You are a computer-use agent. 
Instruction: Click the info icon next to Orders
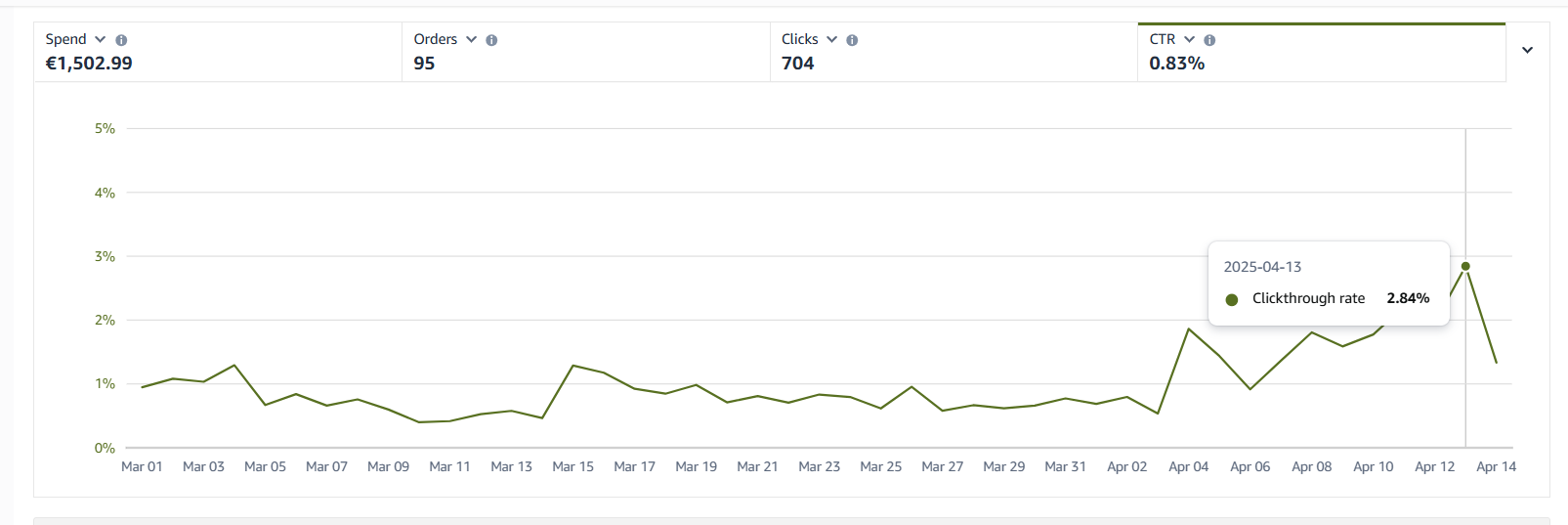click(x=491, y=40)
